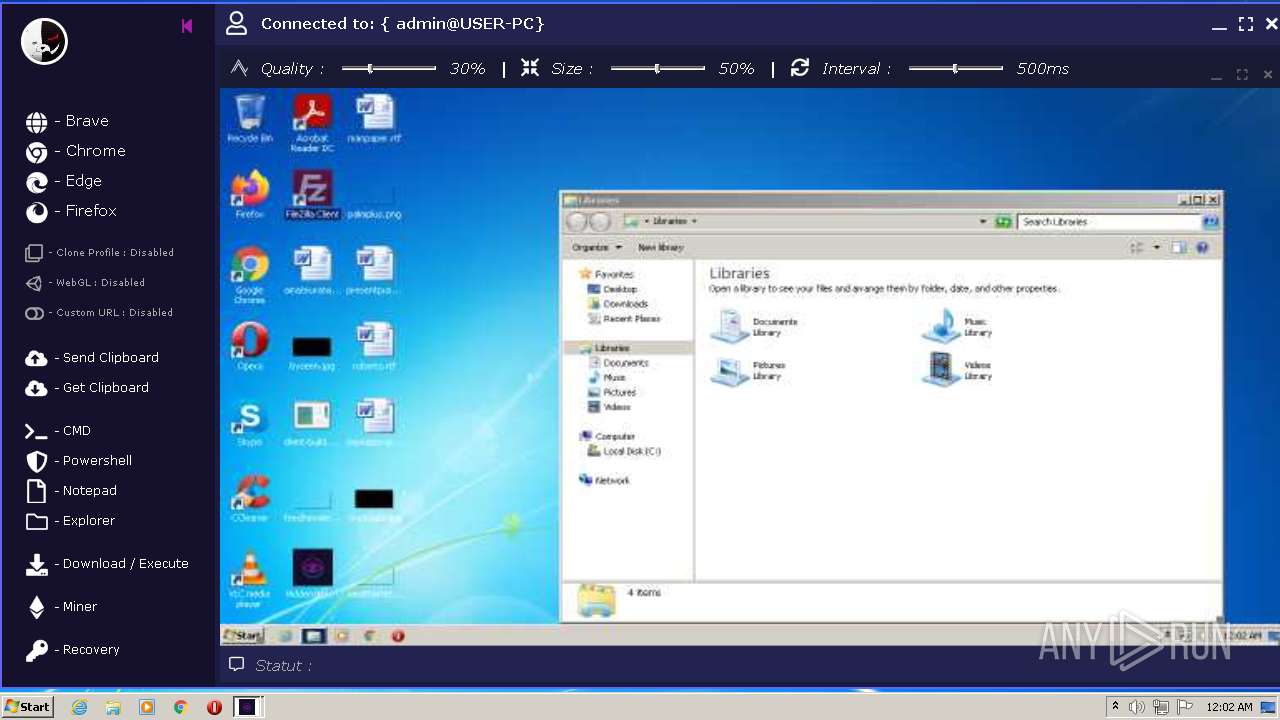Open Videos Library folder
The width and height of the screenshot is (1280, 720).
point(958,371)
